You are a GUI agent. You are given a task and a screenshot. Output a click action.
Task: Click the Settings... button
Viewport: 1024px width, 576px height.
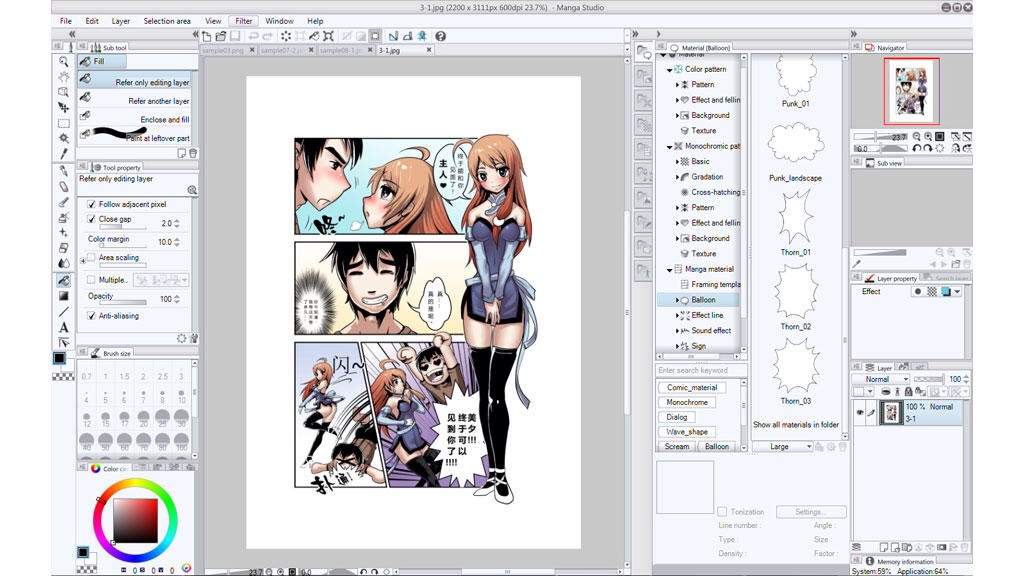(811, 512)
